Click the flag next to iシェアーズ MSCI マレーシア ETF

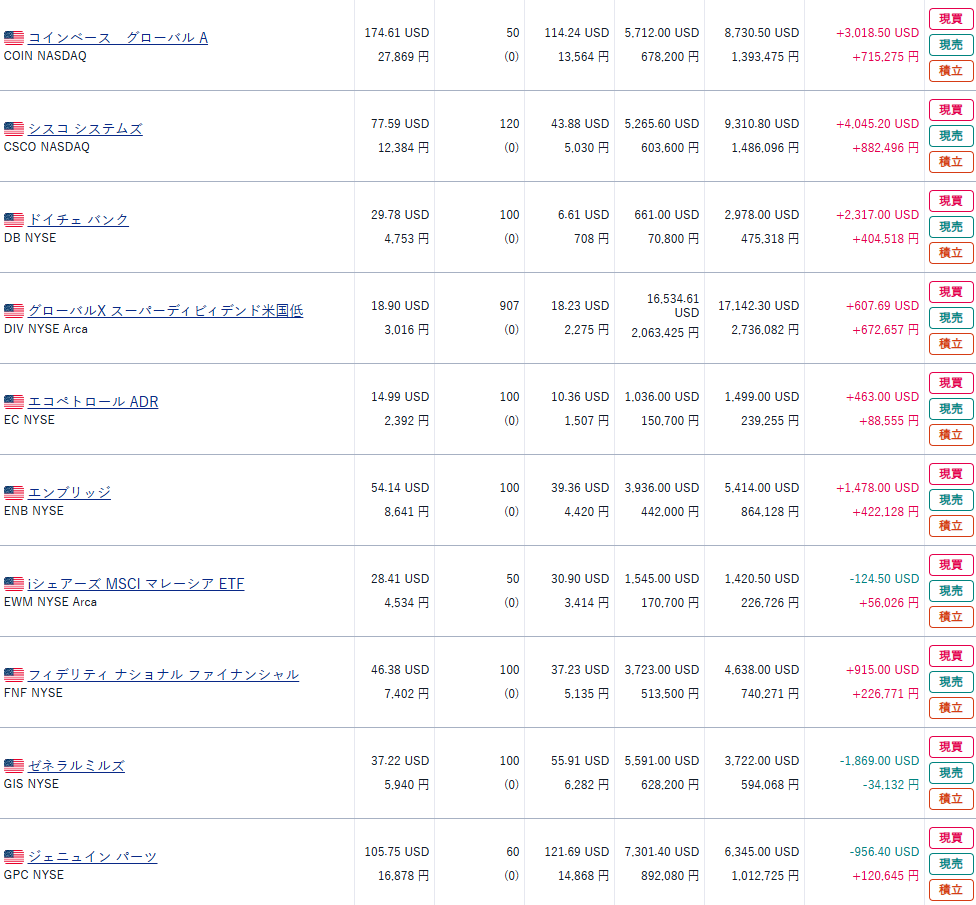coord(14,584)
